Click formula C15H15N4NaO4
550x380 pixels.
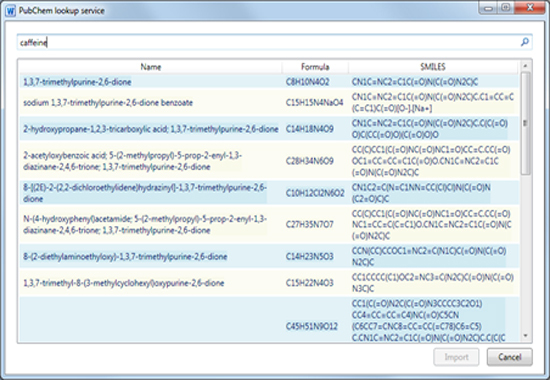(x=314, y=102)
